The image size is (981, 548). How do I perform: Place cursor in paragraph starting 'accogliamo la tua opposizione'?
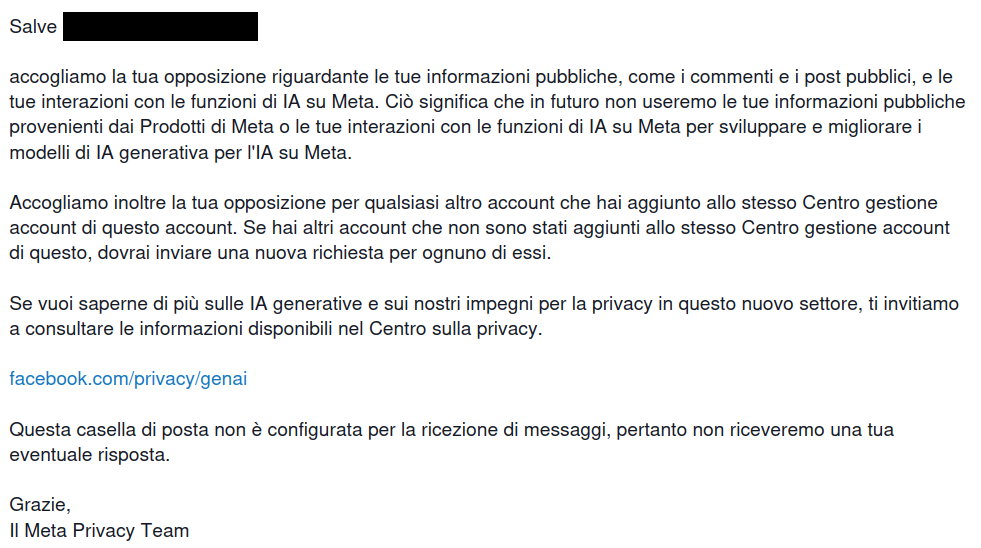pos(487,114)
